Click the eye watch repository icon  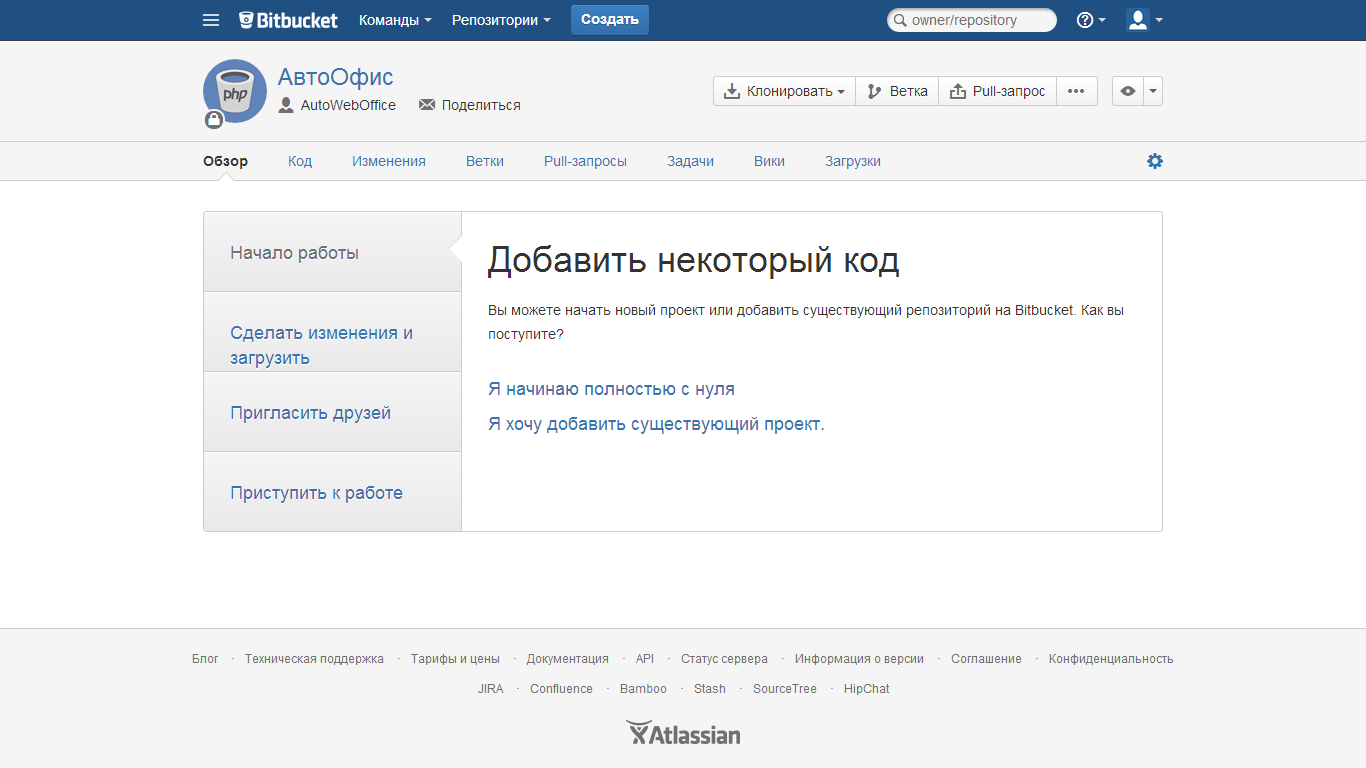tap(1128, 91)
